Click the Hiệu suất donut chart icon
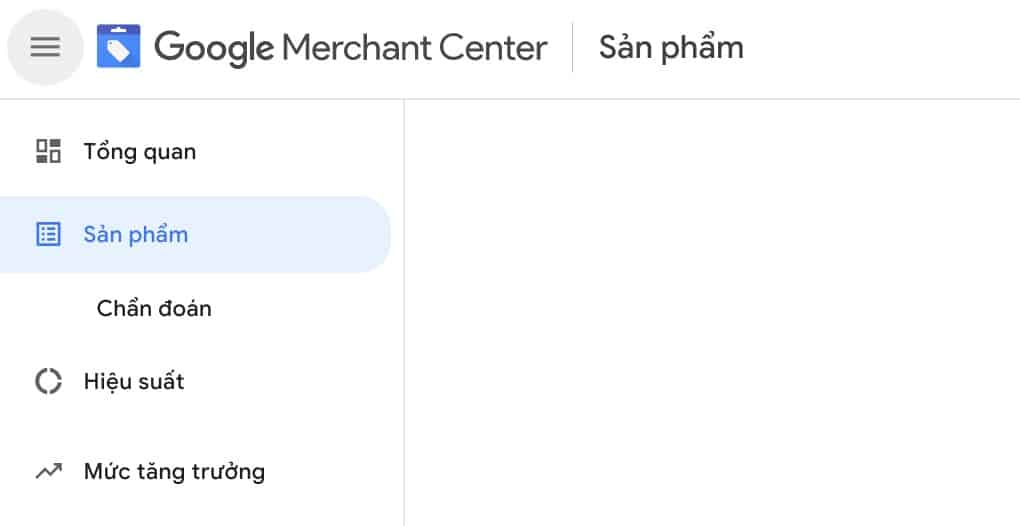1020x526 pixels. [48, 382]
